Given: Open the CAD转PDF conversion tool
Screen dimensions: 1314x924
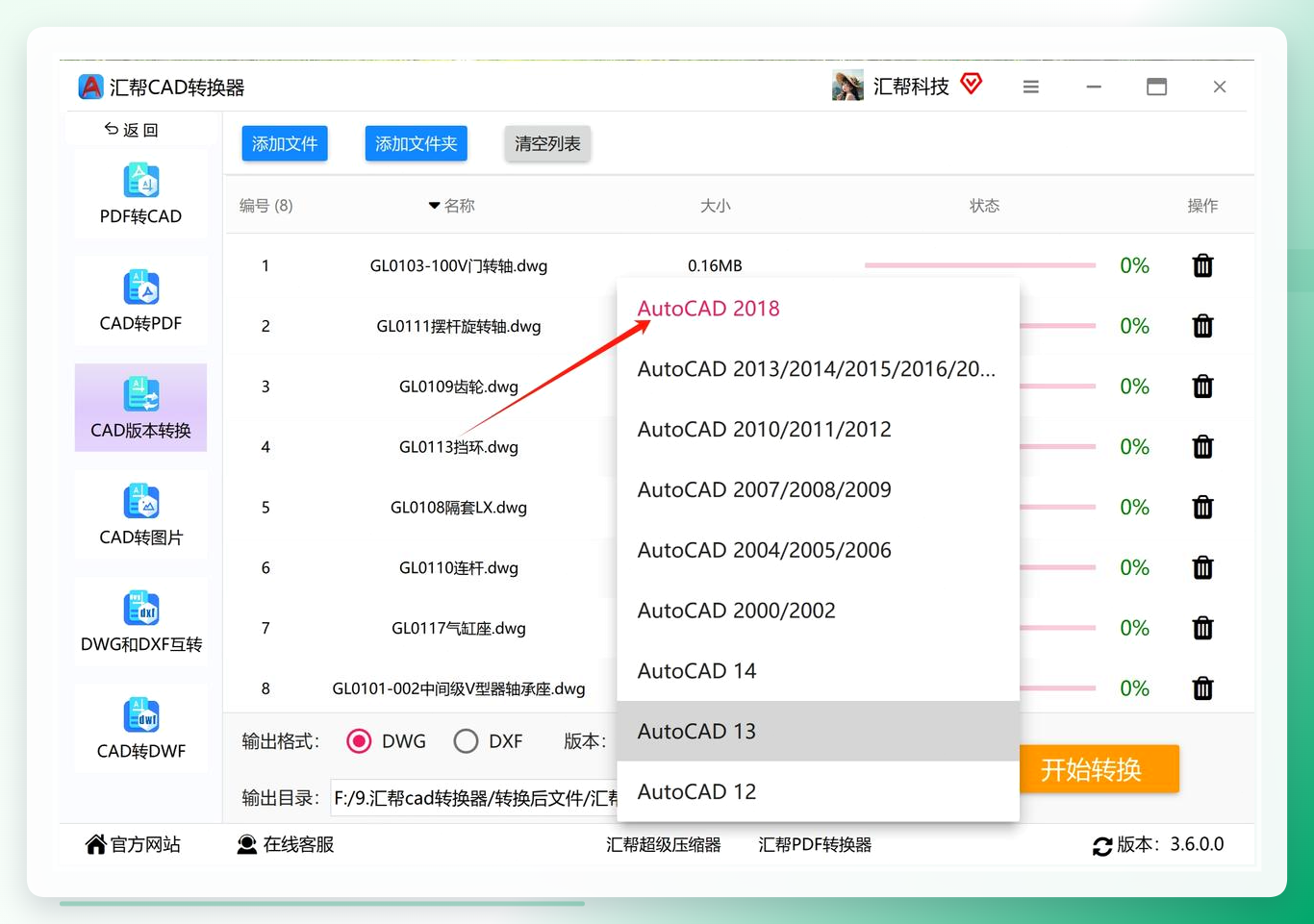Looking at the screenshot, I should coord(140,301).
